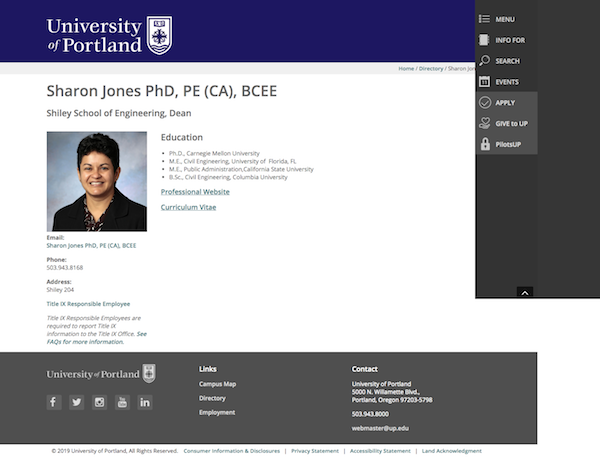Image resolution: width=600 pixels, height=457 pixels.
Task: Open the Facebook icon in footer
Action: pyautogui.click(x=54, y=402)
